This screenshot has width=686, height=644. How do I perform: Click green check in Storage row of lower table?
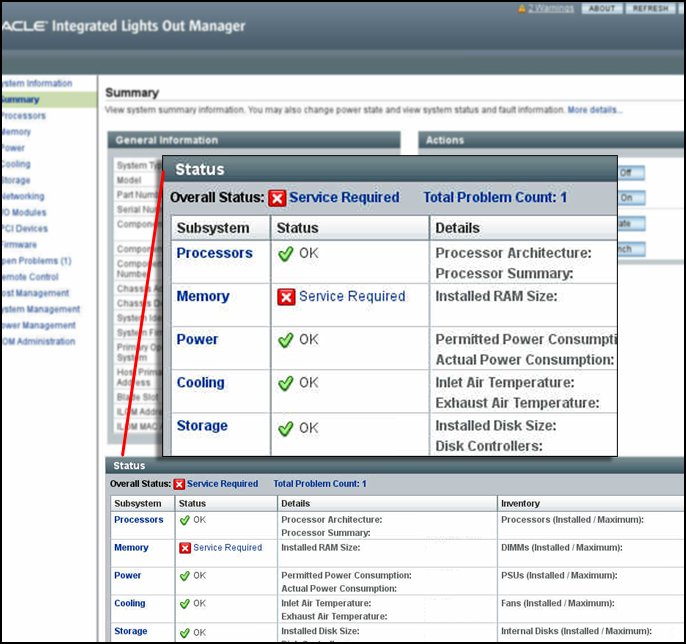(x=185, y=633)
